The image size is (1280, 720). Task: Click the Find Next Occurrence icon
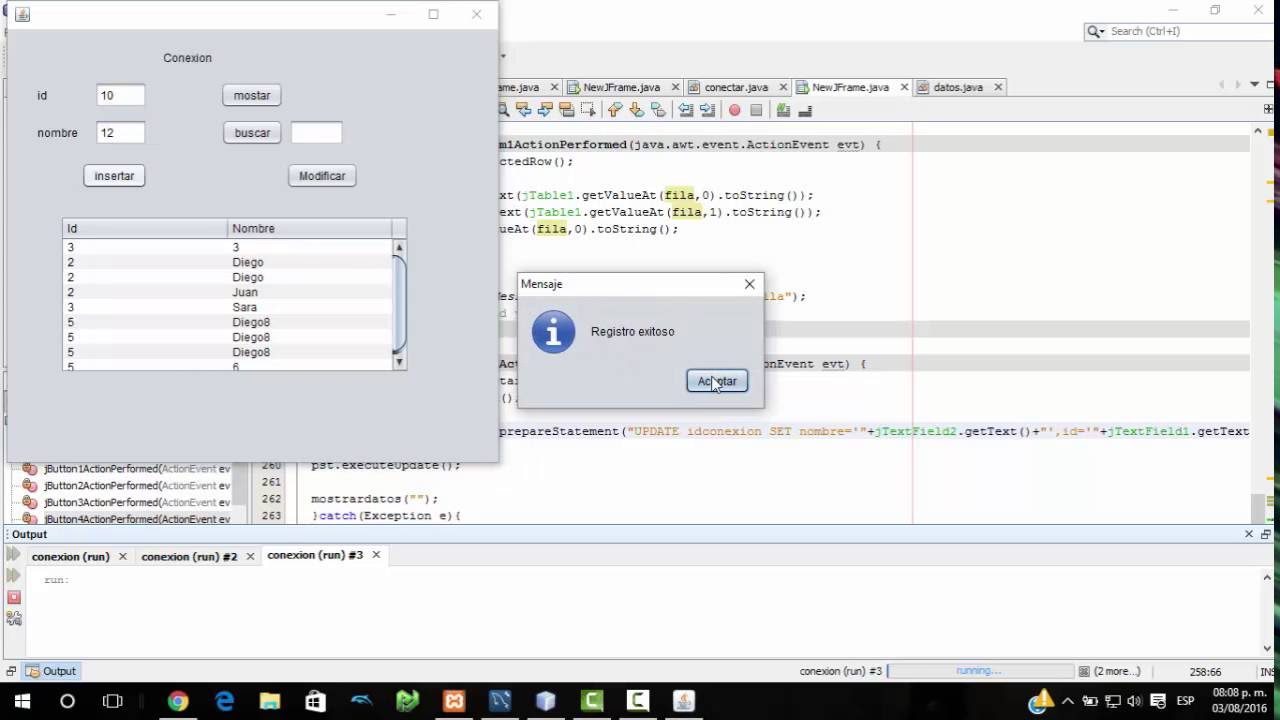click(x=545, y=110)
